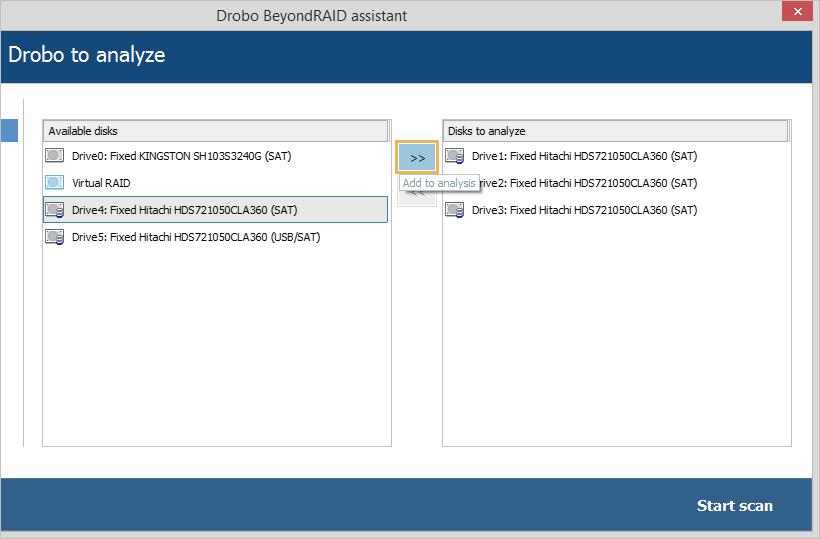Select the Drive4 Fixed Hitachi label text

click(x=184, y=210)
